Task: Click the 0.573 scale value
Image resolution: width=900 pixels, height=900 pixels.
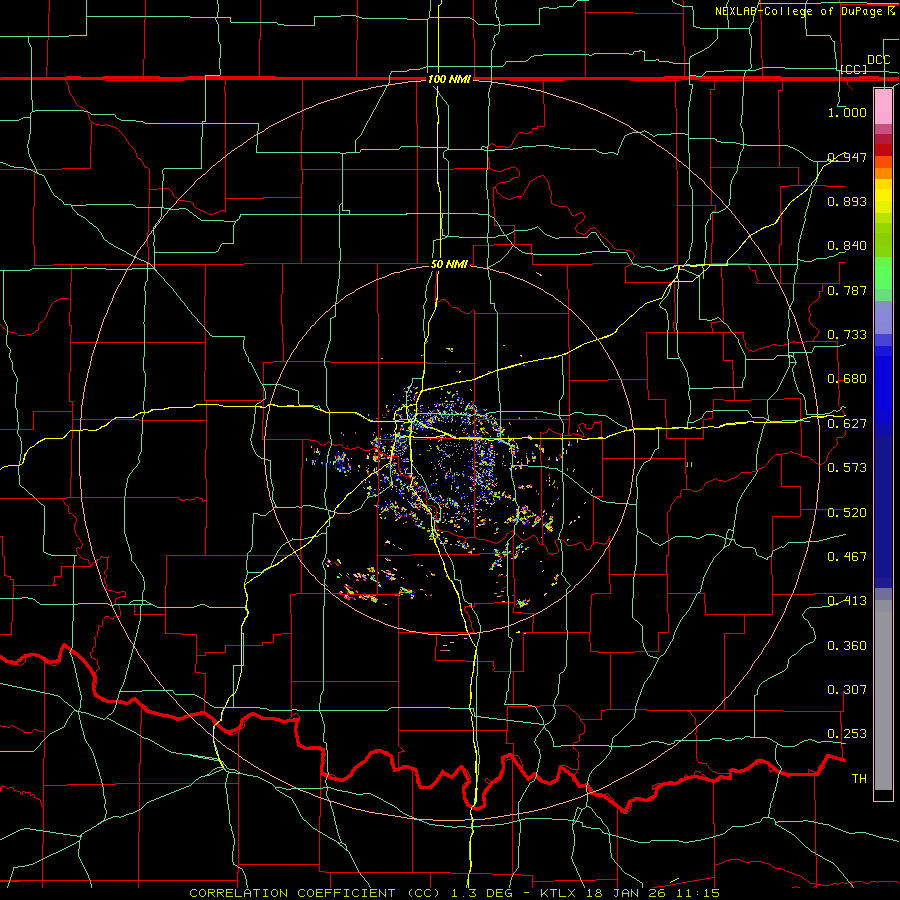Action: click(847, 468)
